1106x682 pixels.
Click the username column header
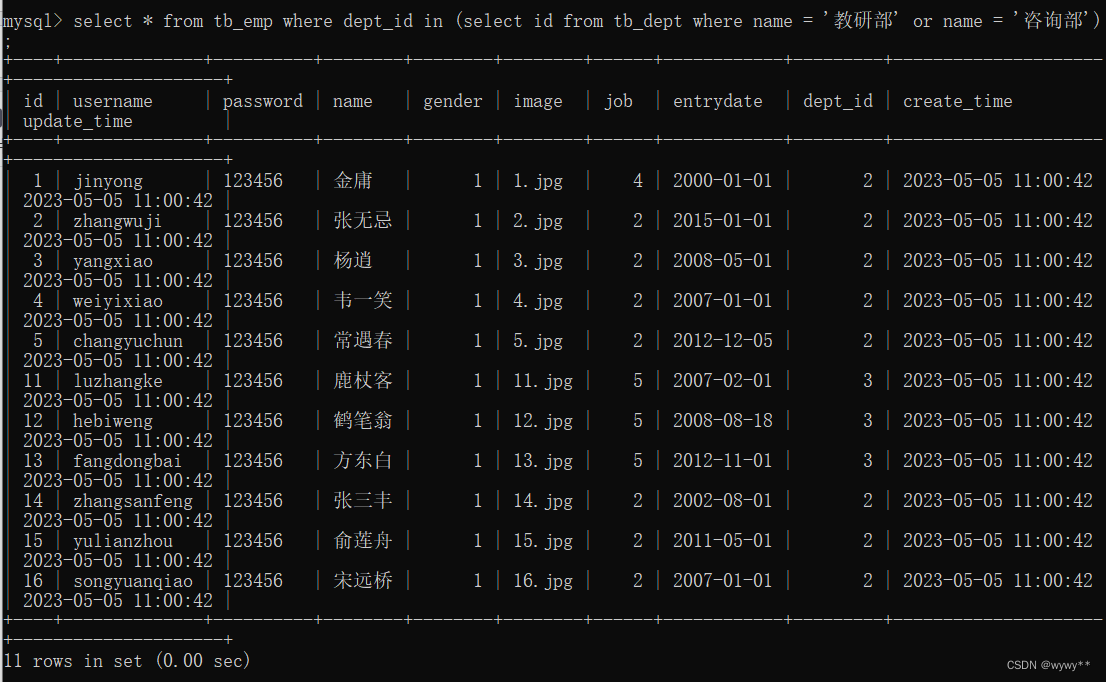click(112, 102)
